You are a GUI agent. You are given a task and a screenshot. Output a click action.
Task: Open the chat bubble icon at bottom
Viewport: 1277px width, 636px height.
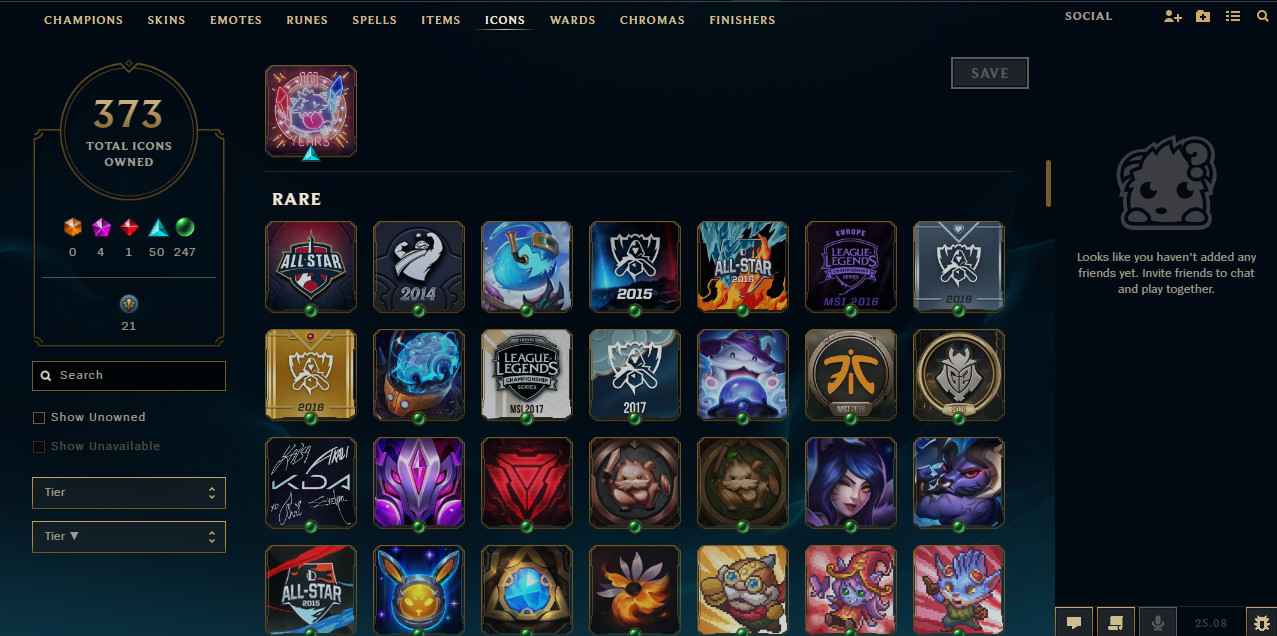[x=1074, y=622]
